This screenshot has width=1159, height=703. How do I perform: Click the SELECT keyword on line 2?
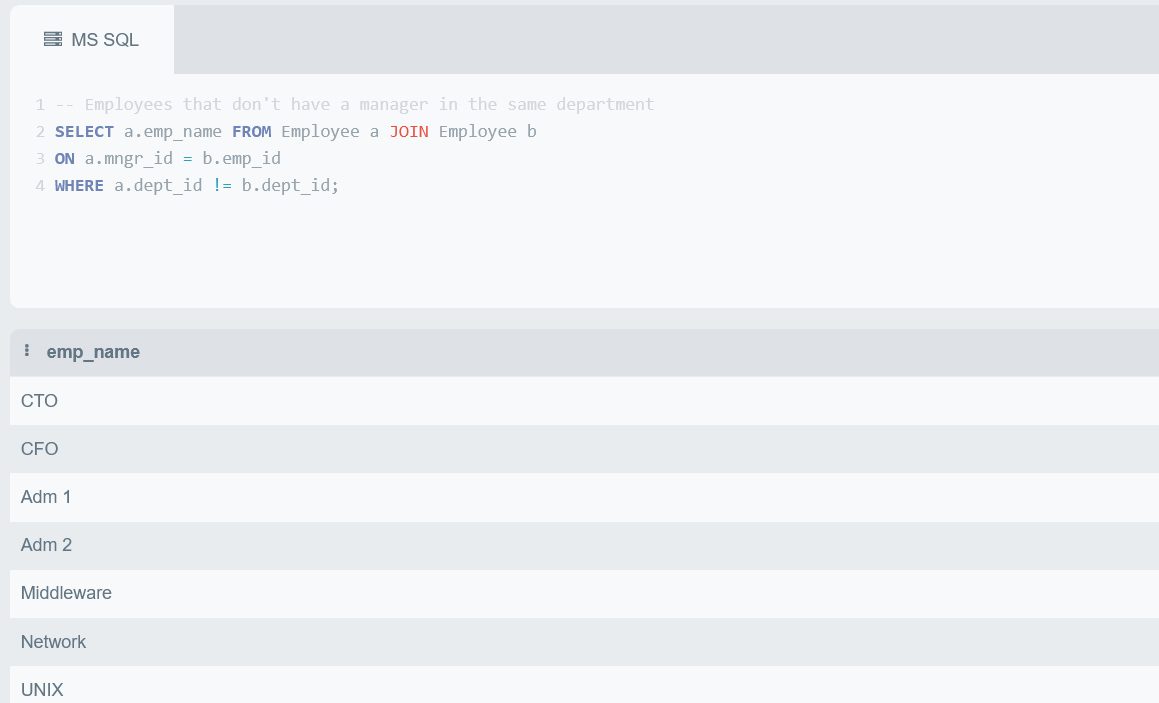point(84,132)
